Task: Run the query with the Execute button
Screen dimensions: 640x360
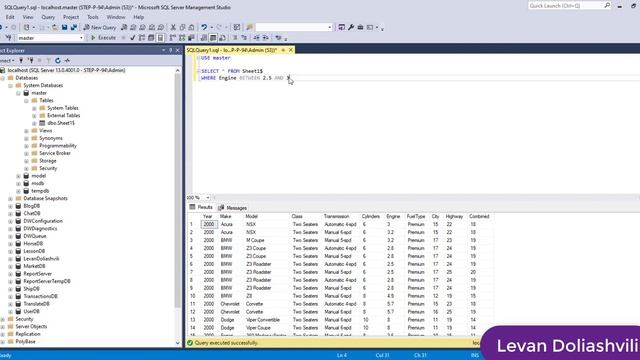Action: pos(103,38)
